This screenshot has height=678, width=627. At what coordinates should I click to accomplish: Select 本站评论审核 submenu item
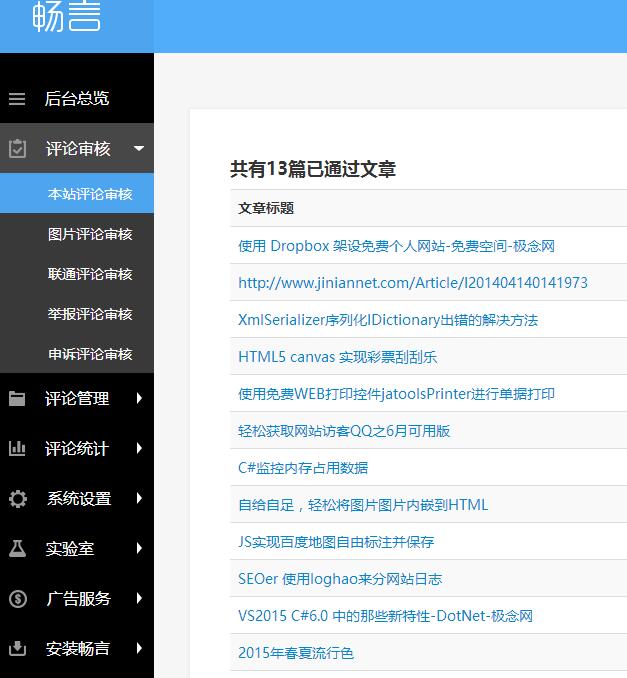coord(90,194)
